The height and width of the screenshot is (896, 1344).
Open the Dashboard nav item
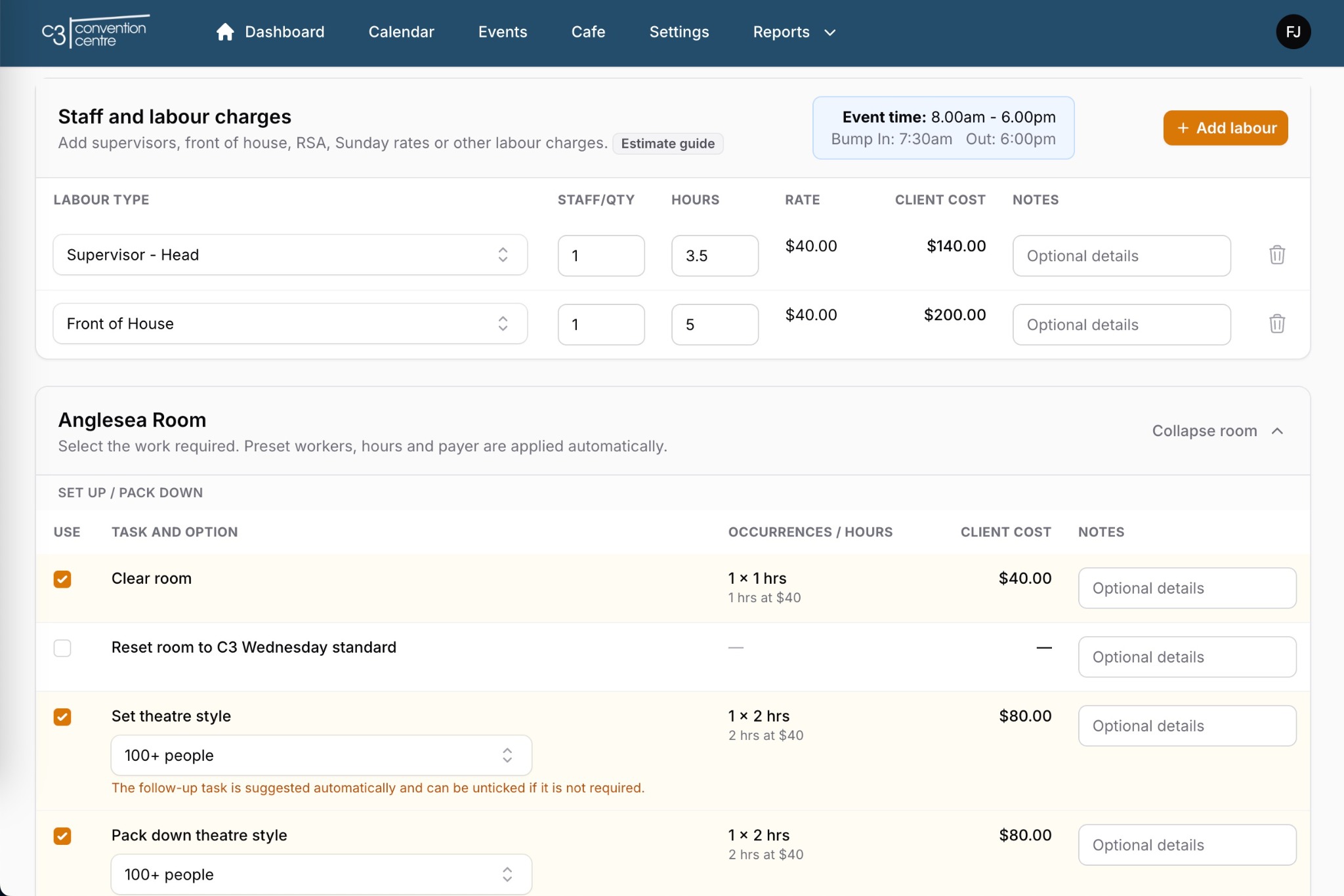pyautogui.click(x=270, y=32)
